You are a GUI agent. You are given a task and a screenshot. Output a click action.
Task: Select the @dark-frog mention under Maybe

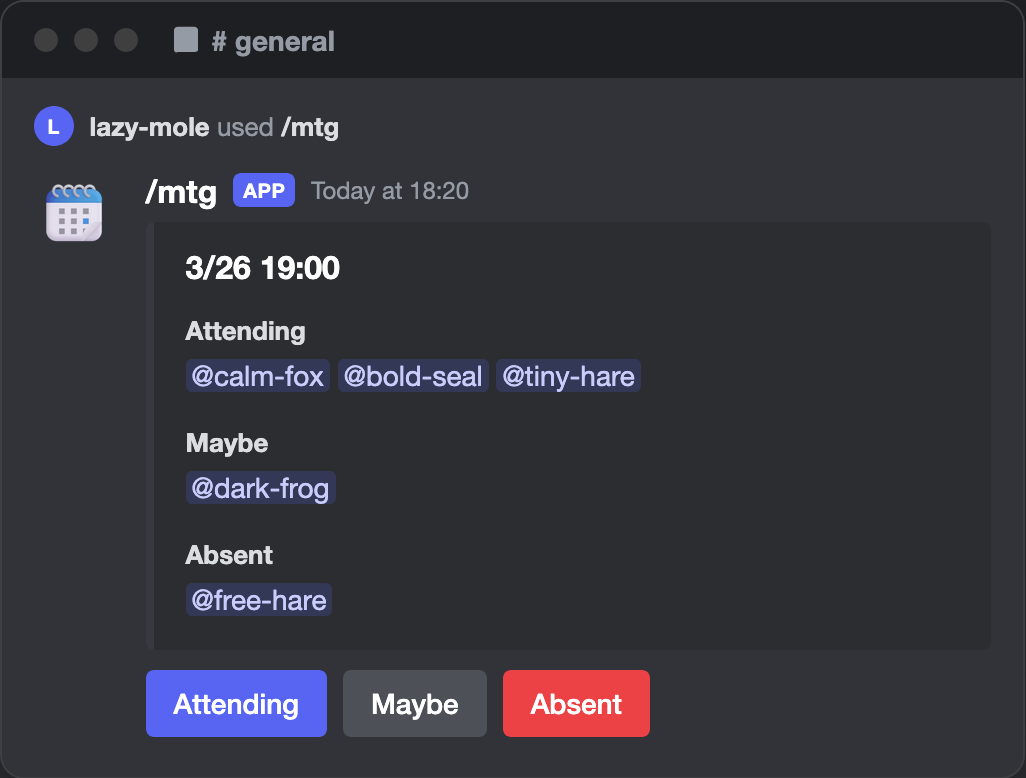(260, 489)
